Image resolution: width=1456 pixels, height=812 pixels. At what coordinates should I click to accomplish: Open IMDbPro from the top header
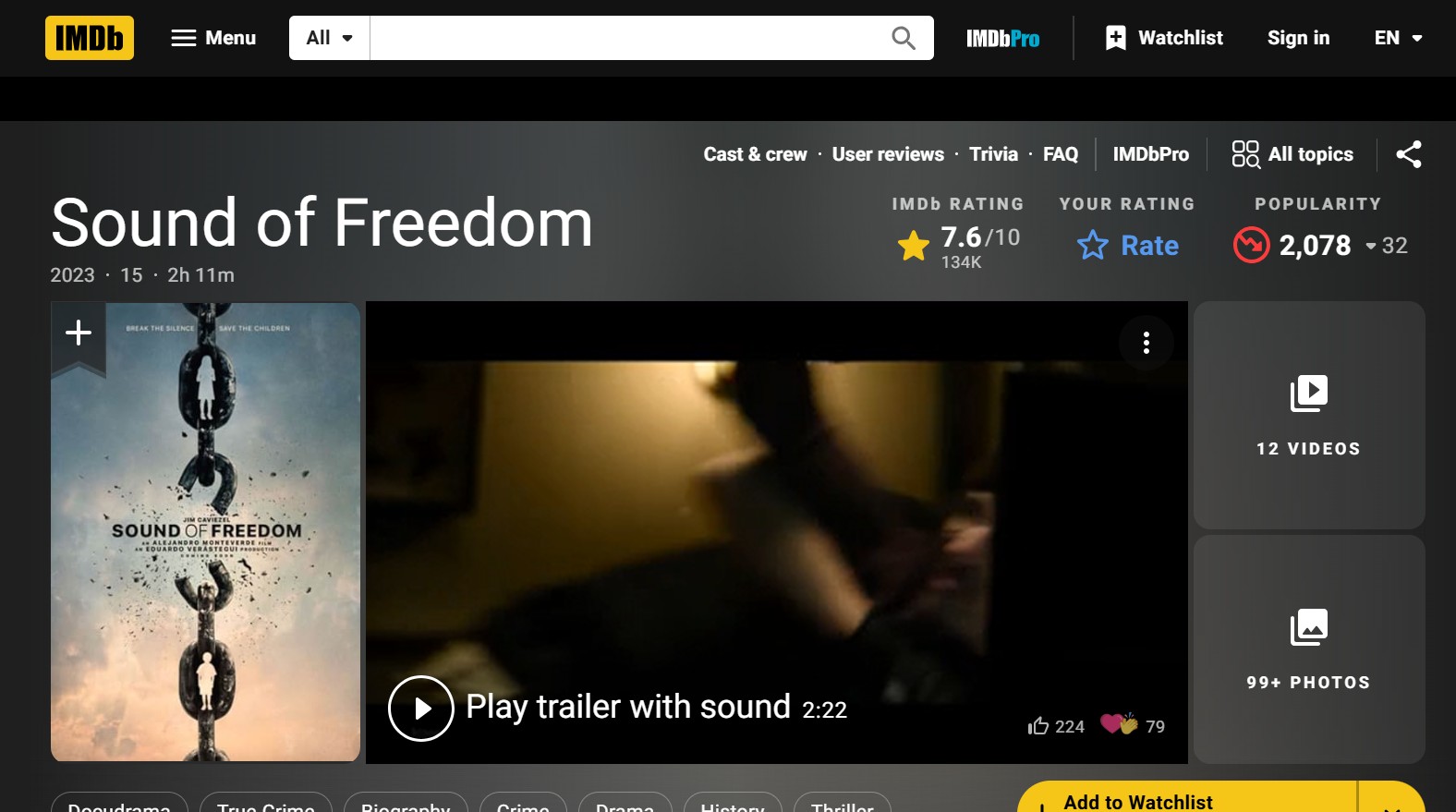coord(1002,38)
